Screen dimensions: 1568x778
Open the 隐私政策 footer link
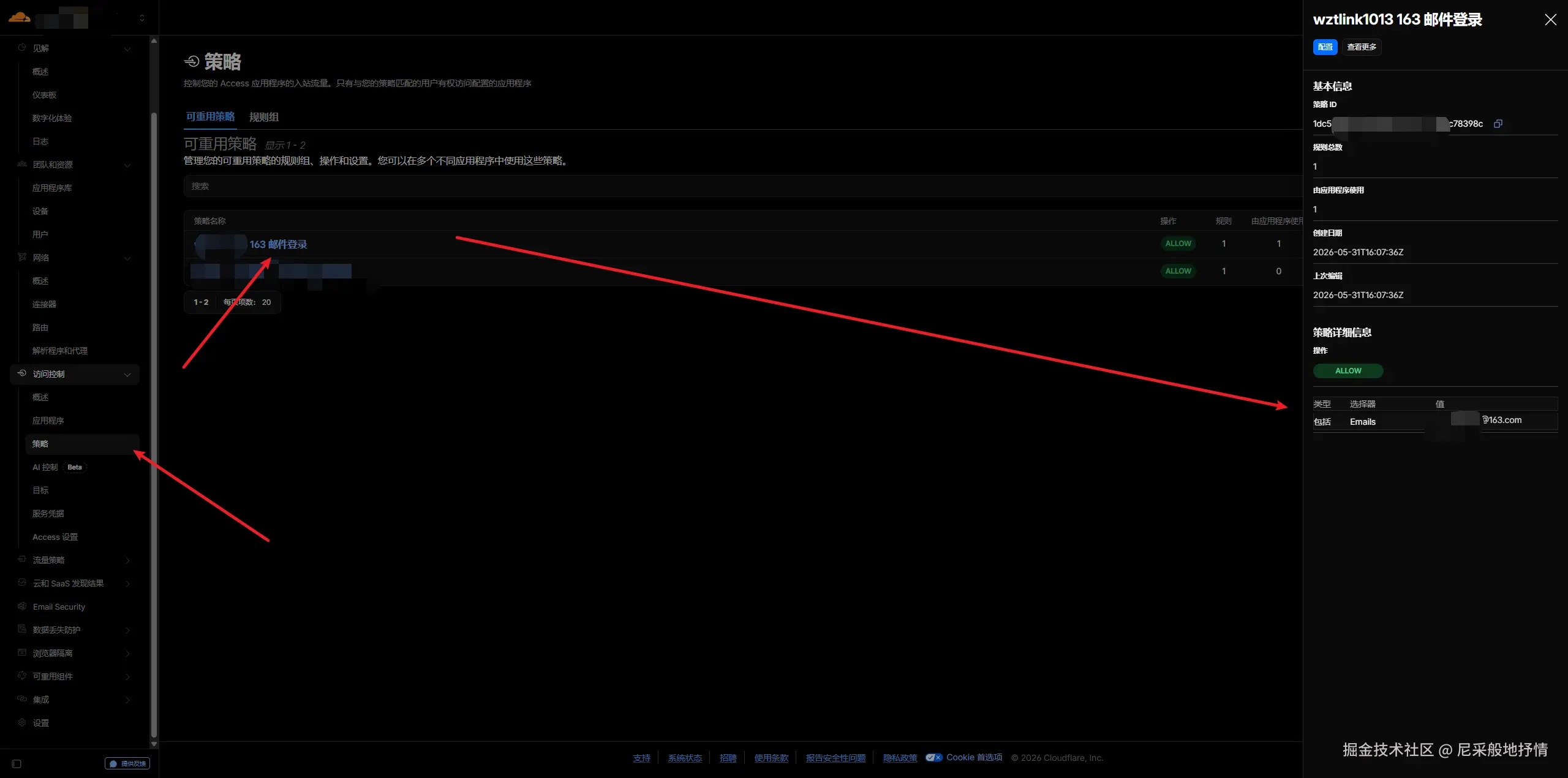[x=900, y=758]
